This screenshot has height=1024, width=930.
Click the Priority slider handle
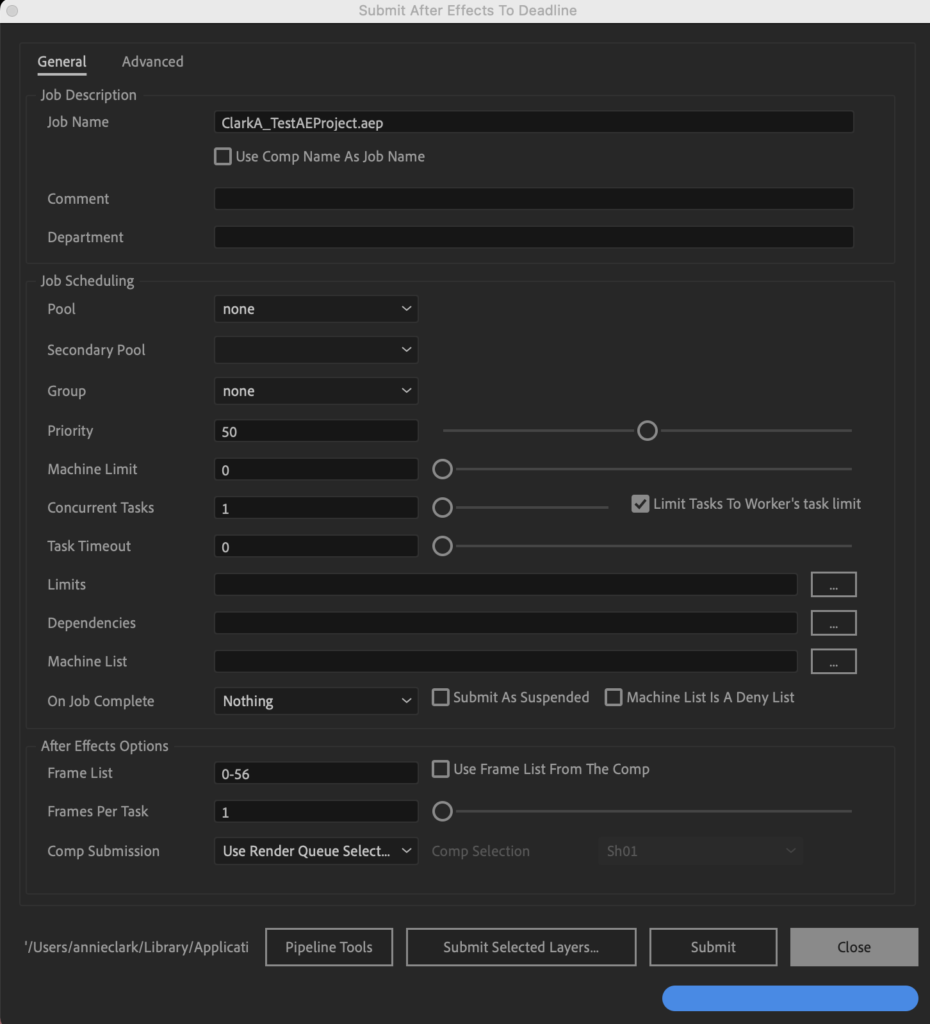(647, 430)
